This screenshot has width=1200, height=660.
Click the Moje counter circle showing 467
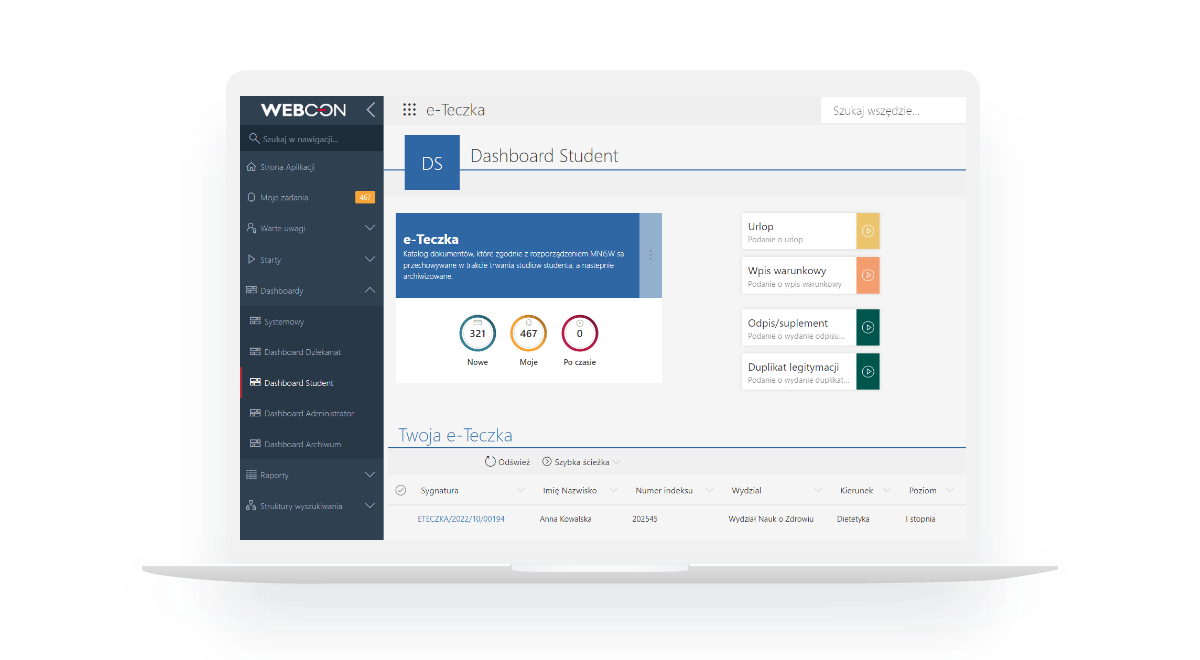[528, 333]
